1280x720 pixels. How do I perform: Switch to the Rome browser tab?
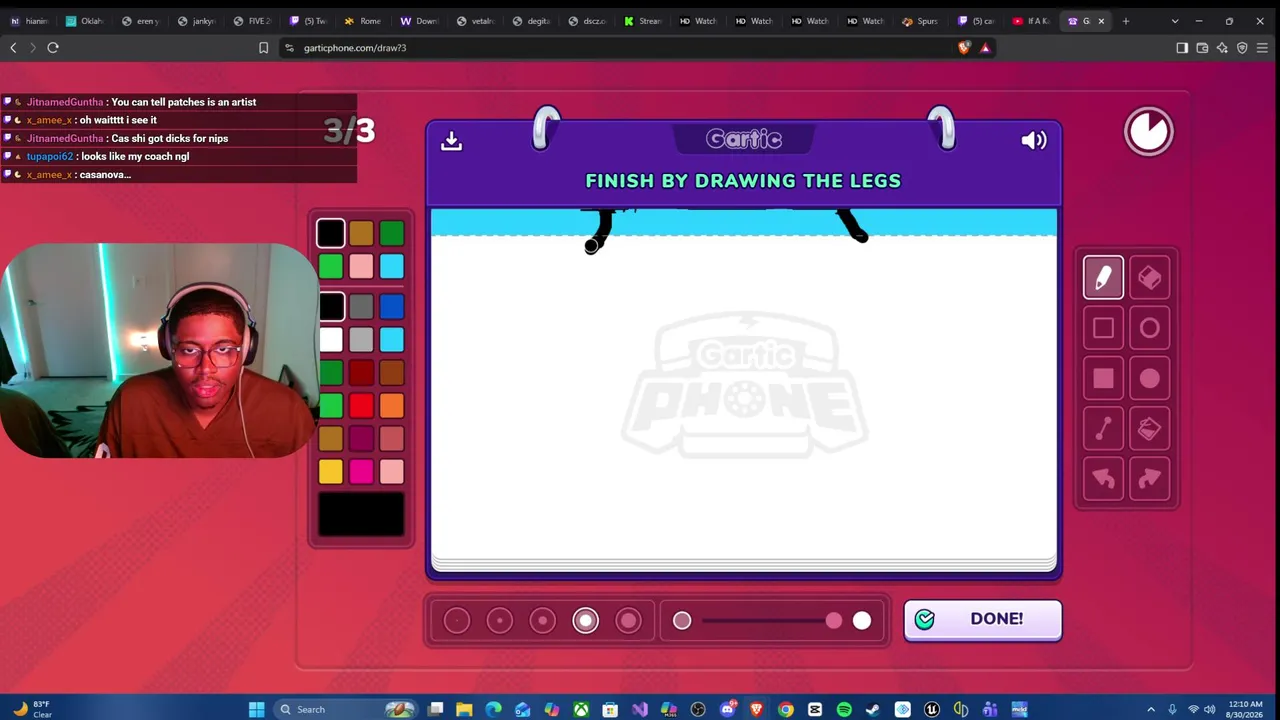point(363,21)
